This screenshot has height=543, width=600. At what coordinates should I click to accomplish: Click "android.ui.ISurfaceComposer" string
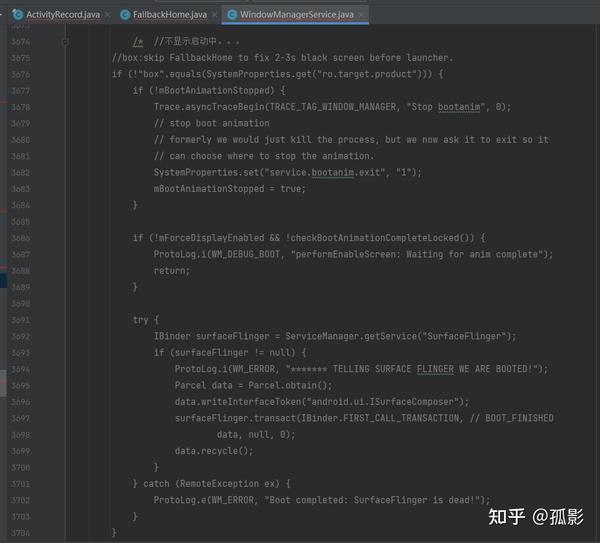(383, 402)
